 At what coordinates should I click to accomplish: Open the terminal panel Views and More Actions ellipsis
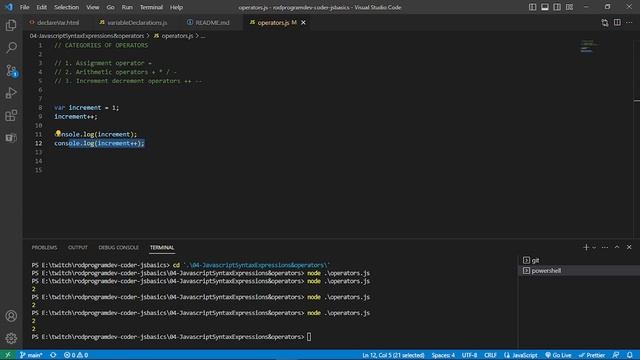[605, 247]
